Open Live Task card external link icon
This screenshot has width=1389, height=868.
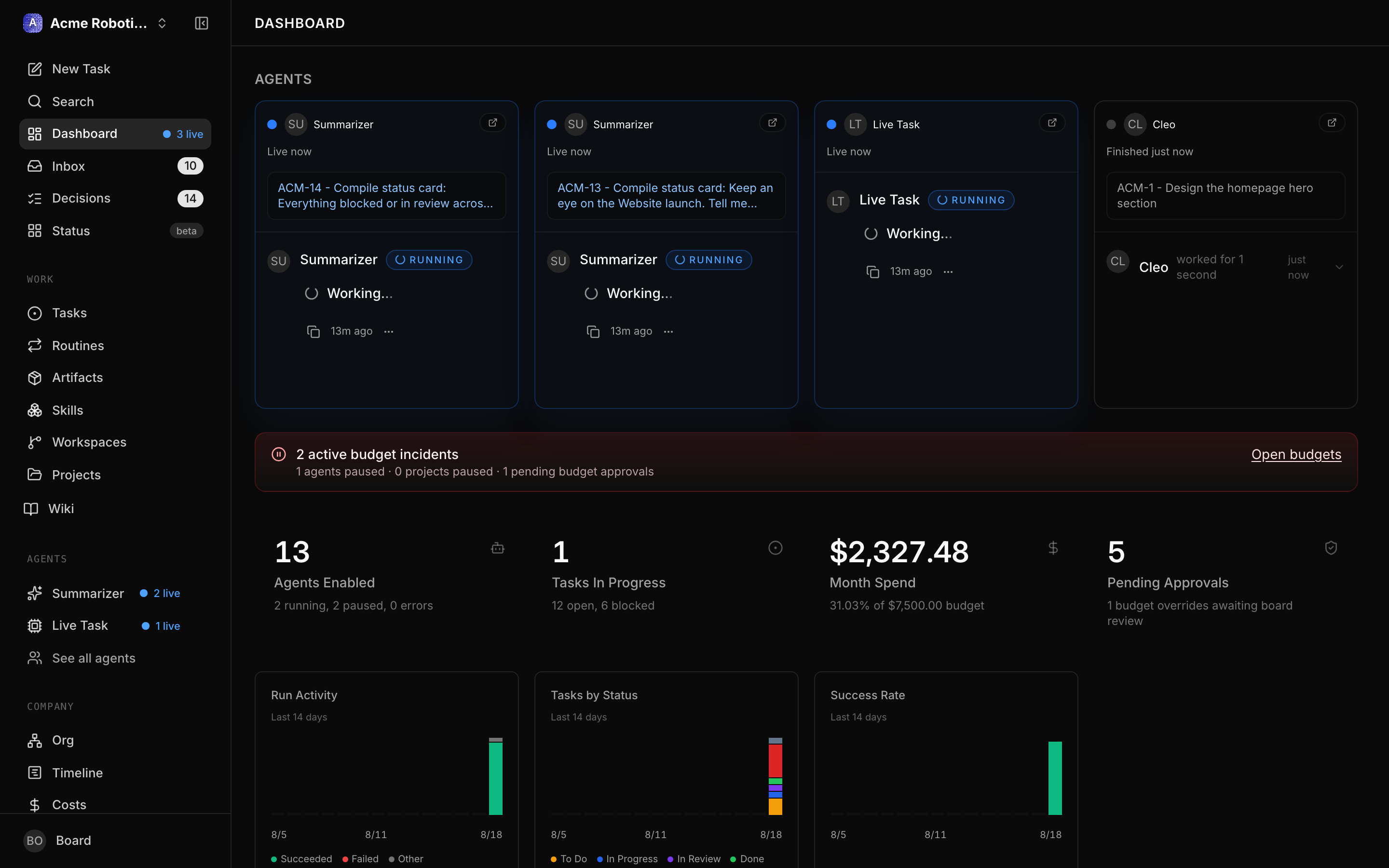coord(1052,123)
